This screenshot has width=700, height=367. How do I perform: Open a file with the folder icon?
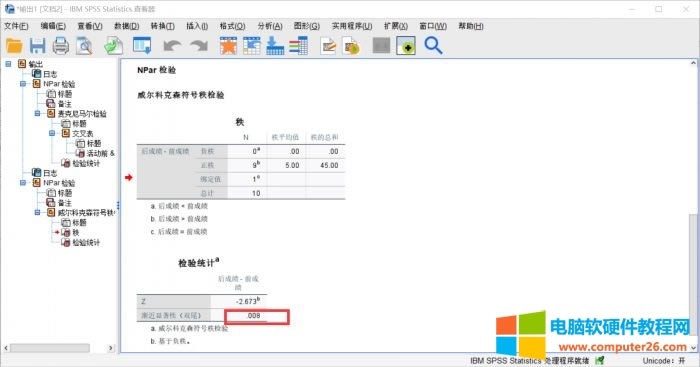tap(14, 46)
